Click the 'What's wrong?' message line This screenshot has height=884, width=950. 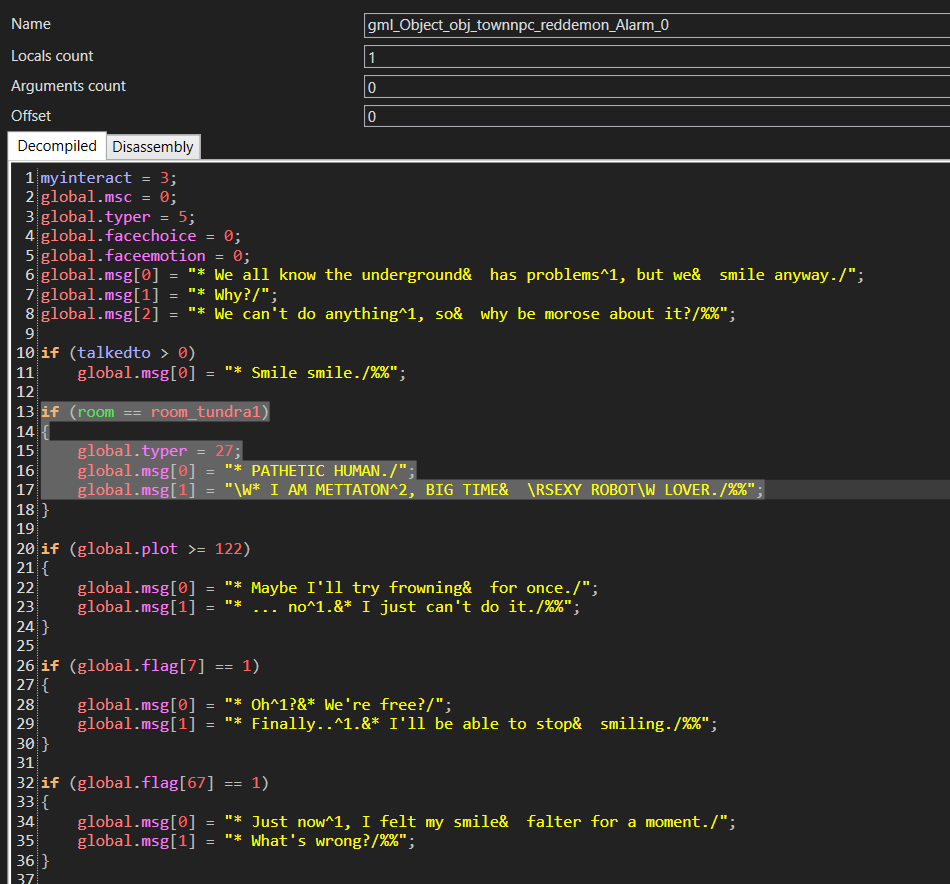(x=246, y=841)
